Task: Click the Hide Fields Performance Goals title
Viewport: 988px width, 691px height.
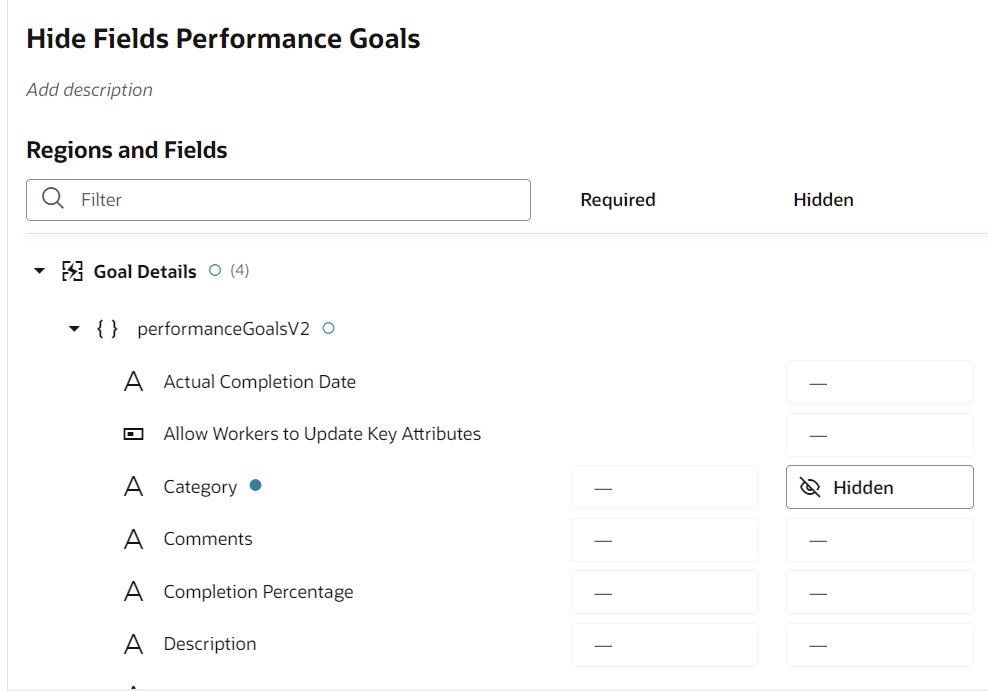Action: click(x=223, y=38)
